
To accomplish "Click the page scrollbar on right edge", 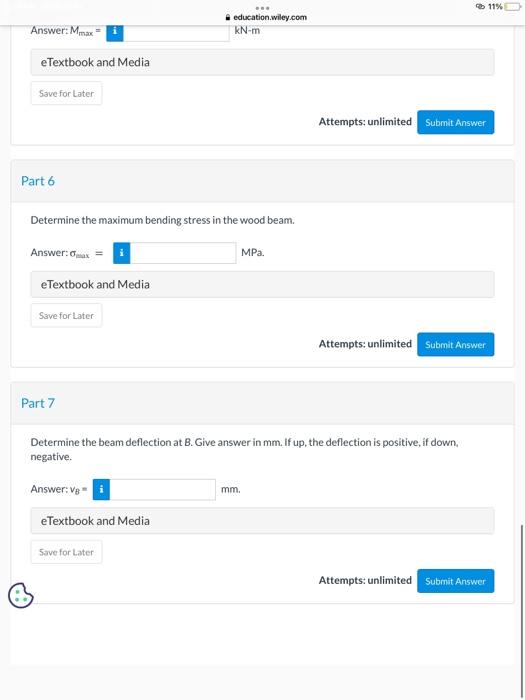I will click(x=521, y=607).
